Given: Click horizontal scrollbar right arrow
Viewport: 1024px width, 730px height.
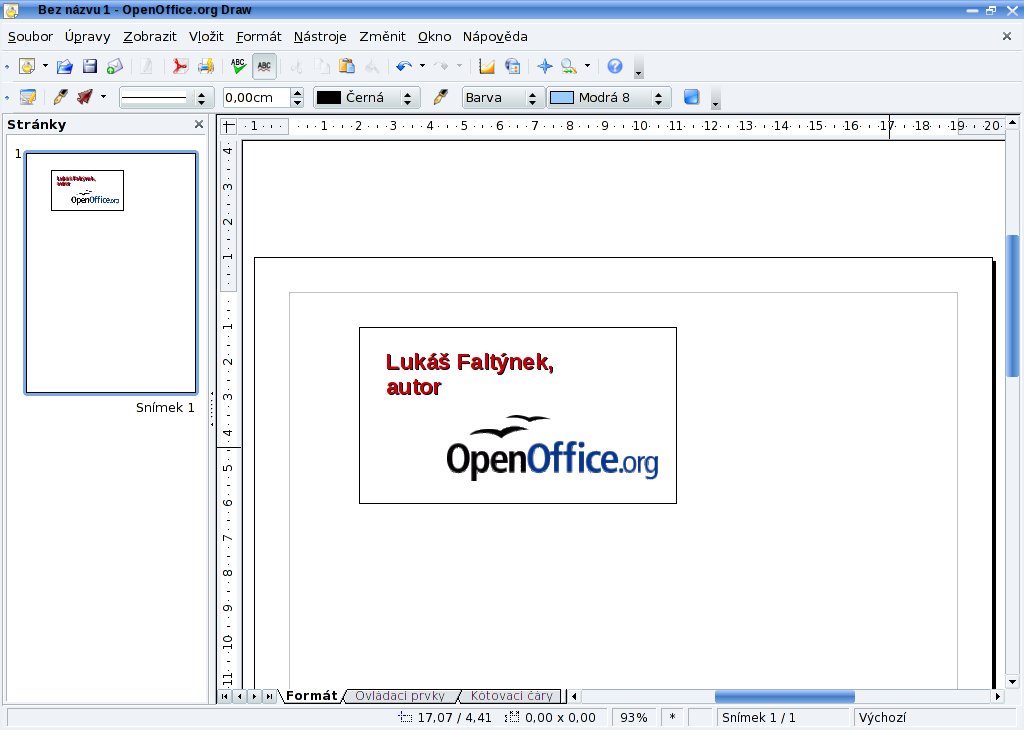Looking at the screenshot, I should [997, 697].
